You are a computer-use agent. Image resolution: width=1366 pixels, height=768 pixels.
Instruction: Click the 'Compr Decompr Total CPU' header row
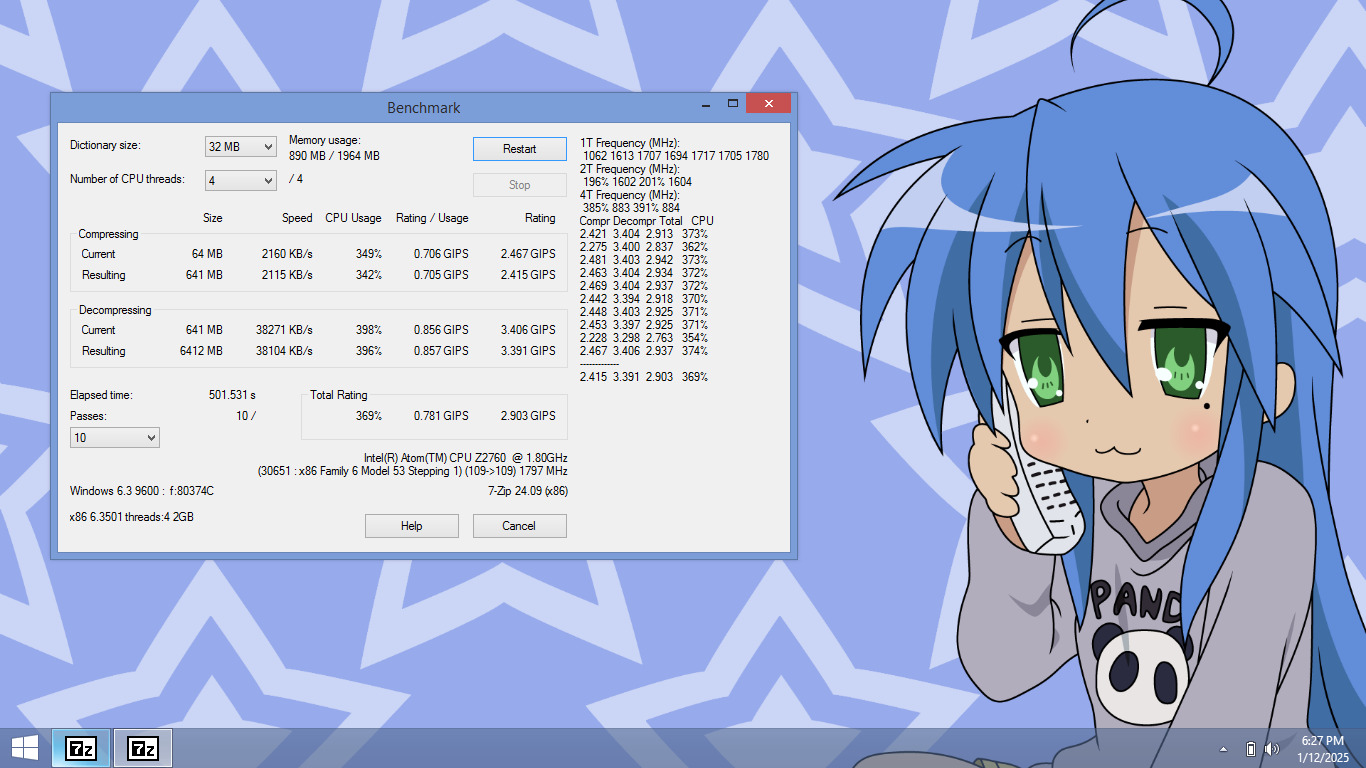(x=647, y=221)
